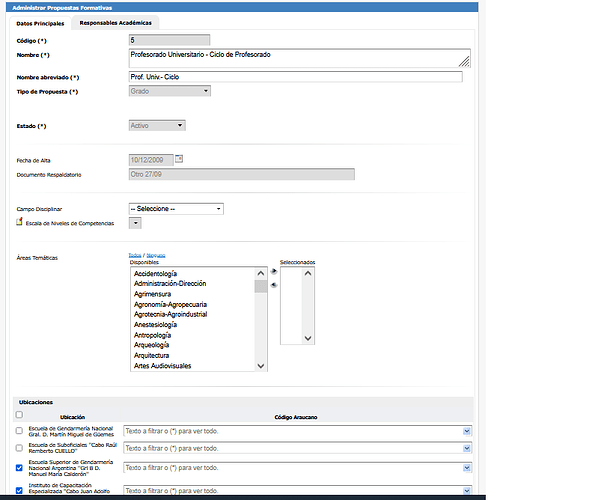Select Arquitectura in Disponibles list
Image resolution: width=613 pixels, height=500 pixels.
click(151, 355)
